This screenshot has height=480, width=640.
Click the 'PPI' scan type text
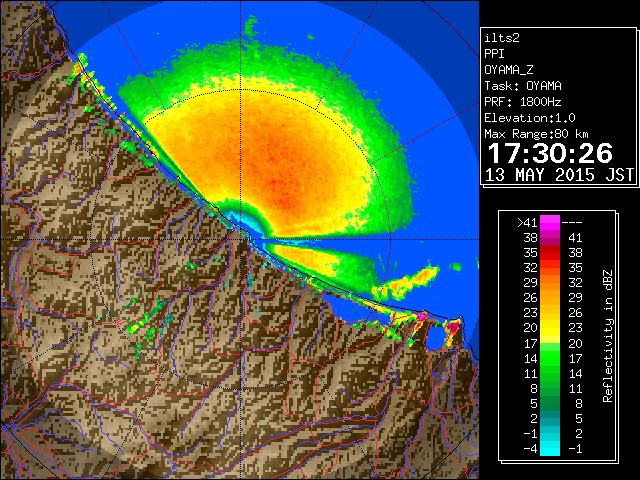coord(494,54)
